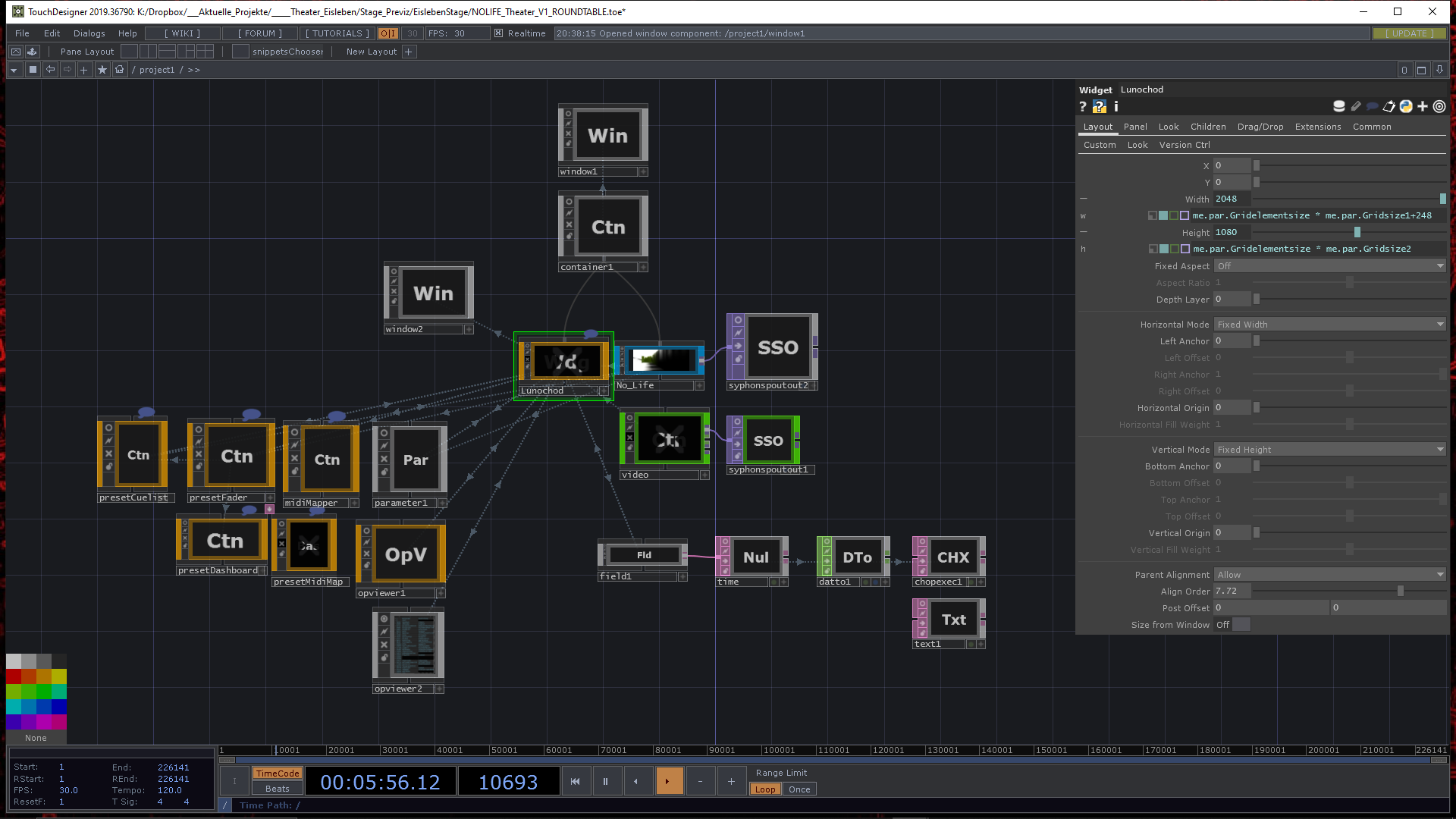Open the comment speech bubble icon
Viewport: 1456px width, 819px height.
(1373, 107)
